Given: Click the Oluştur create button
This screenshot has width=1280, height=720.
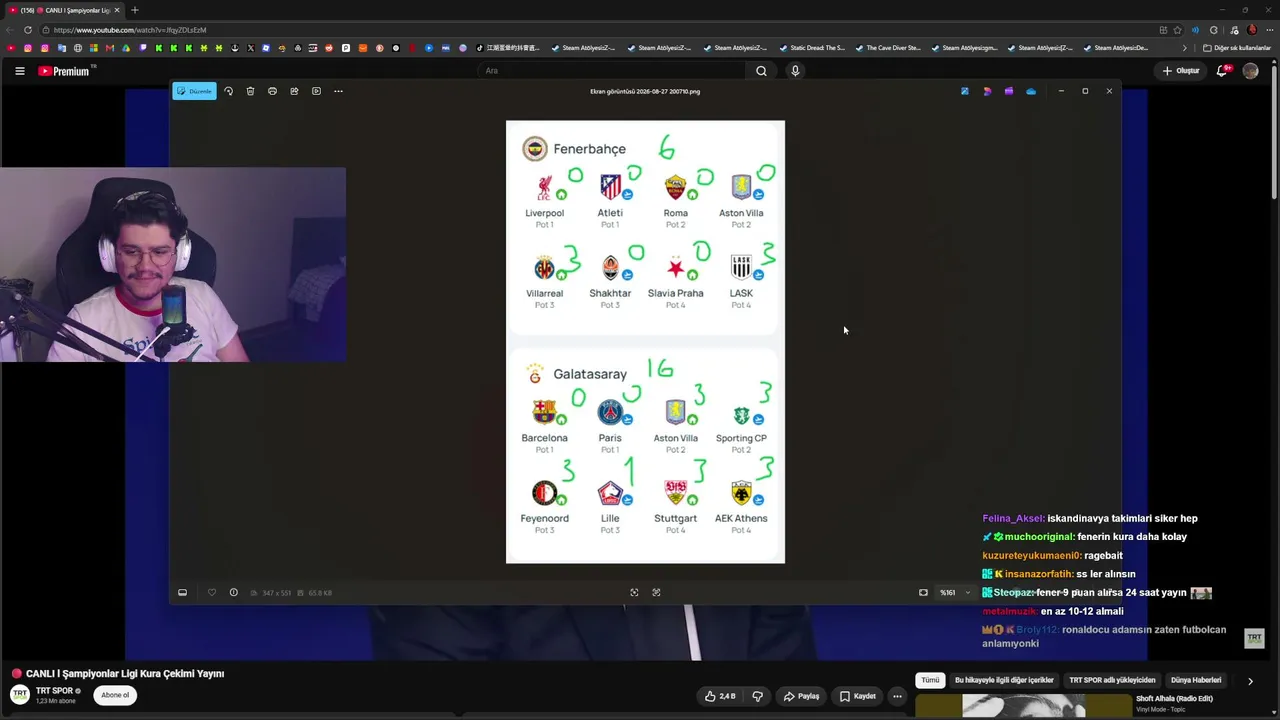Looking at the screenshot, I should coord(1180,71).
